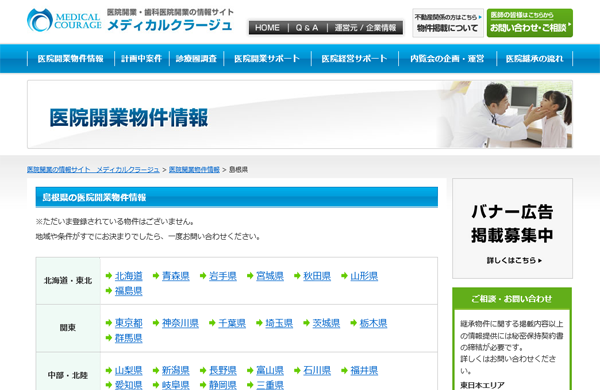This screenshot has height=390, width=600.
Task: Open the 山形県 prefecture link
Action: pos(364,276)
